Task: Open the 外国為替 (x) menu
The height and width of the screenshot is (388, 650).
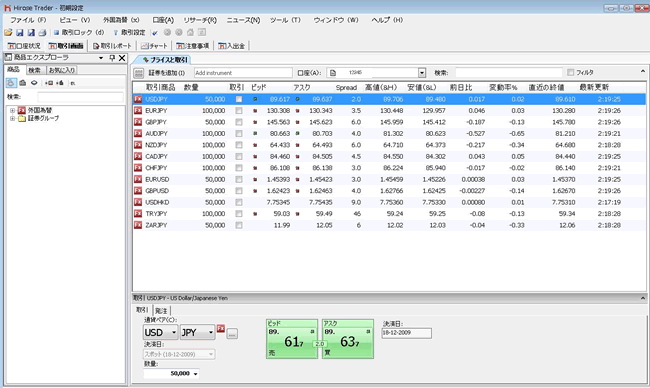Action: pyautogui.click(x=121, y=20)
